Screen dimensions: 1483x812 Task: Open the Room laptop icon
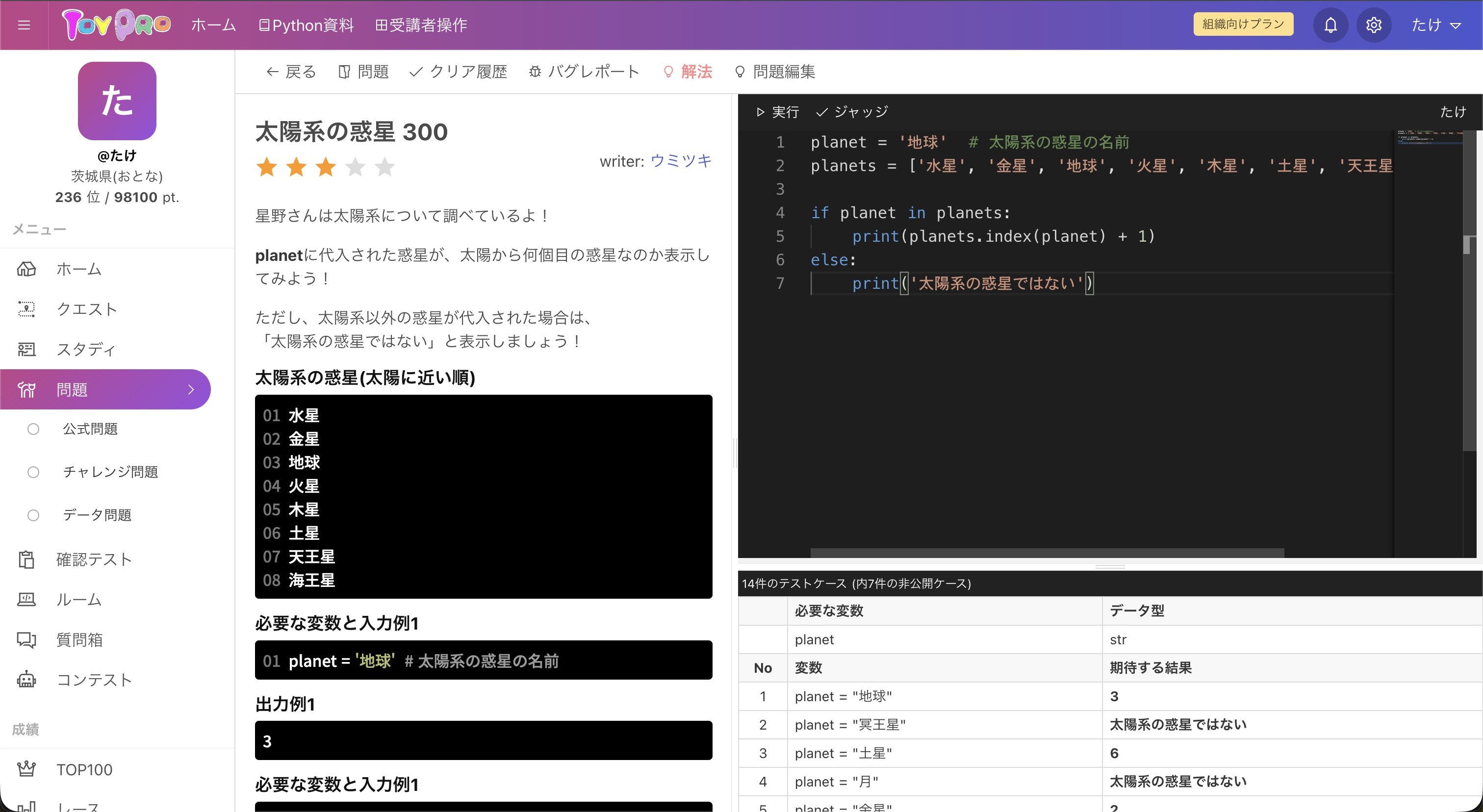tap(26, 600)
